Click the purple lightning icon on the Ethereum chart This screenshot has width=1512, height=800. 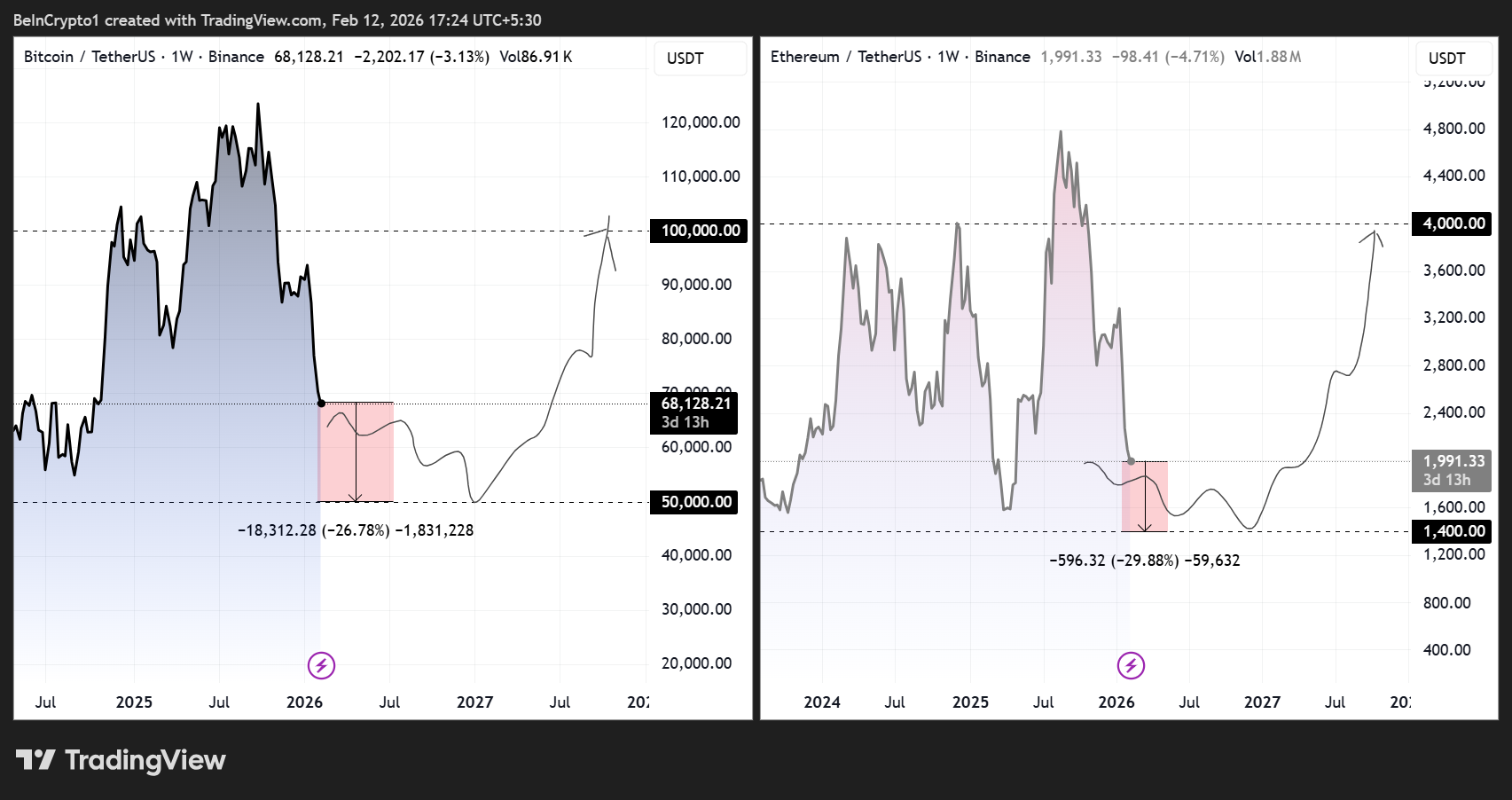tap(1129, 665)
